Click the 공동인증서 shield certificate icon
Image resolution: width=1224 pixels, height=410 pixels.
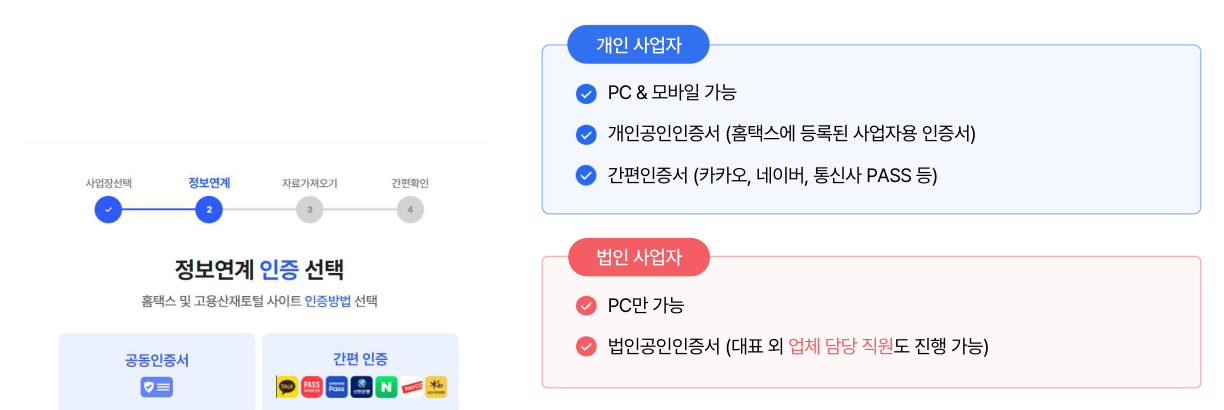(156, 387)
